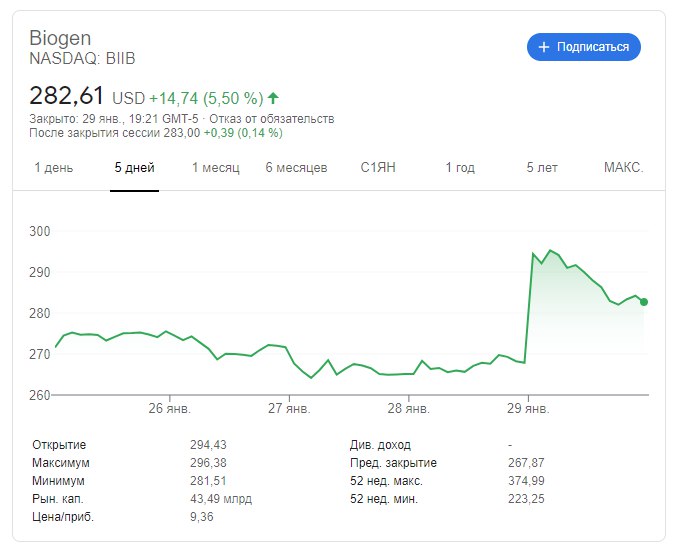Click the Максимум value 296,38
This screenshot has width=685, height=559.
(208, 463)
